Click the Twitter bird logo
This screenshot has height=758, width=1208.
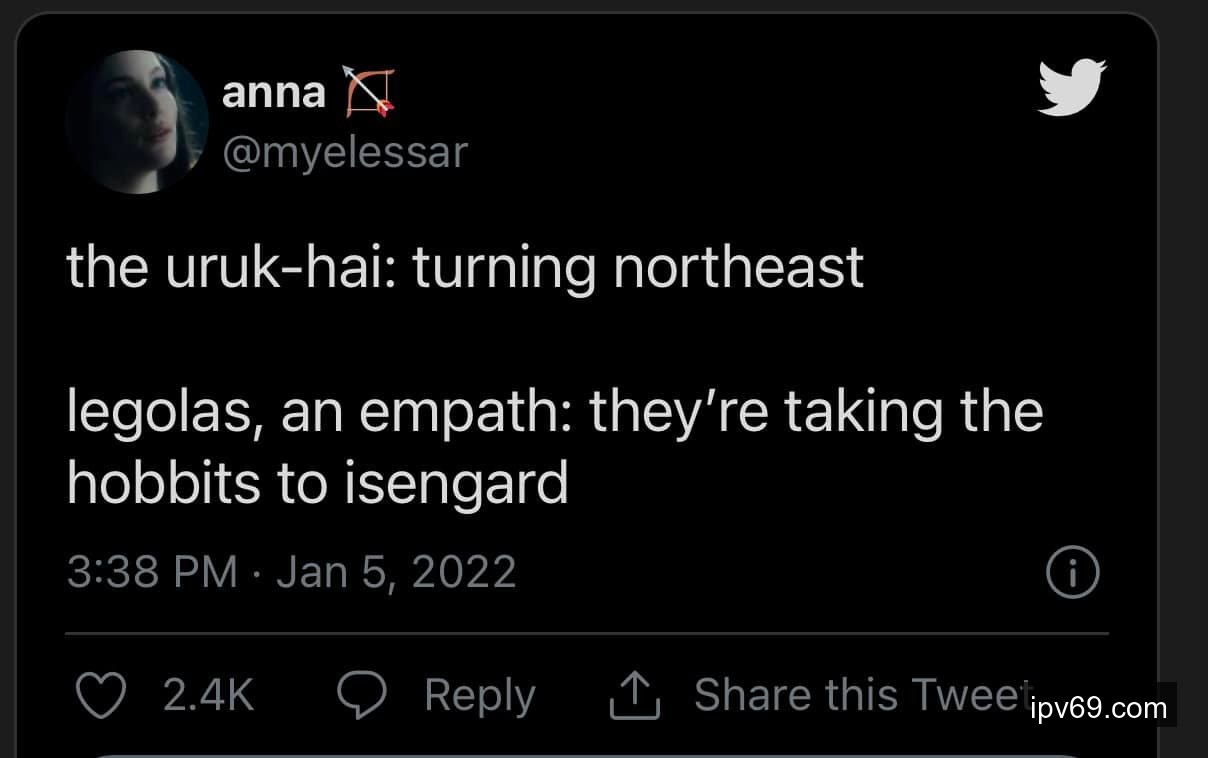(1072, 87)
